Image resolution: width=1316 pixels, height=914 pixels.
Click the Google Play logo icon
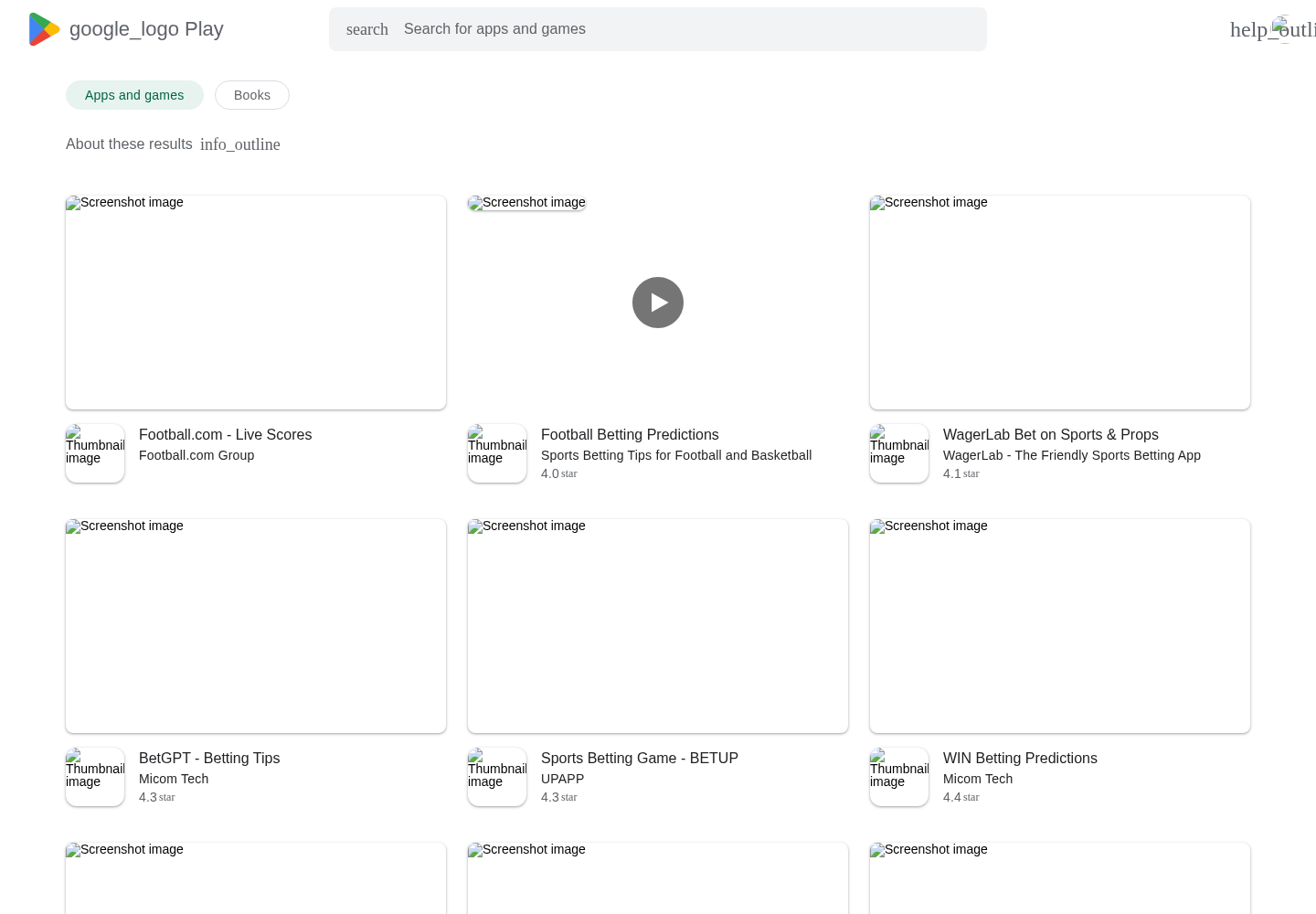click(44, 29)
